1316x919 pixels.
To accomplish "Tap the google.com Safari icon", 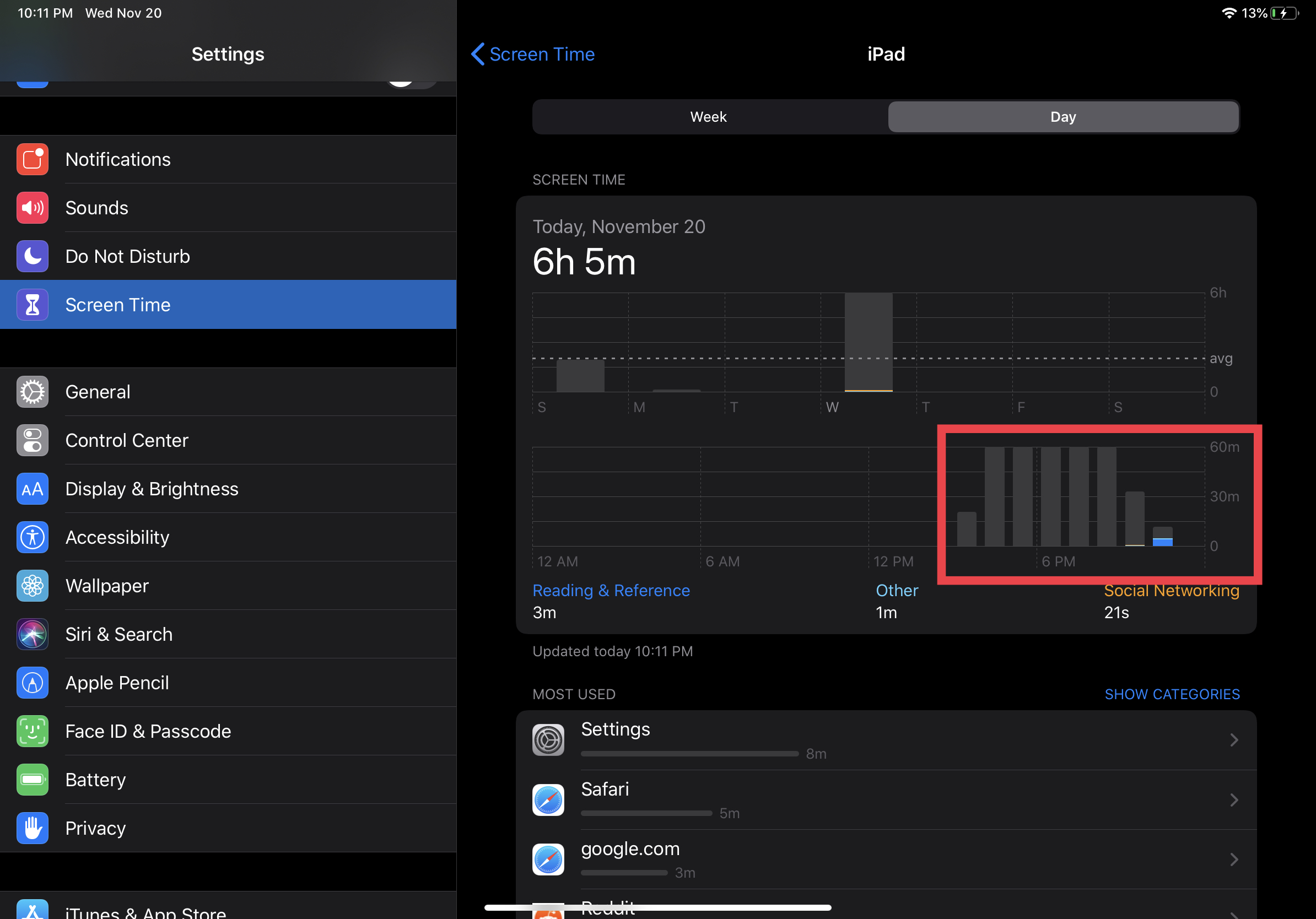I will coord(548,859).
